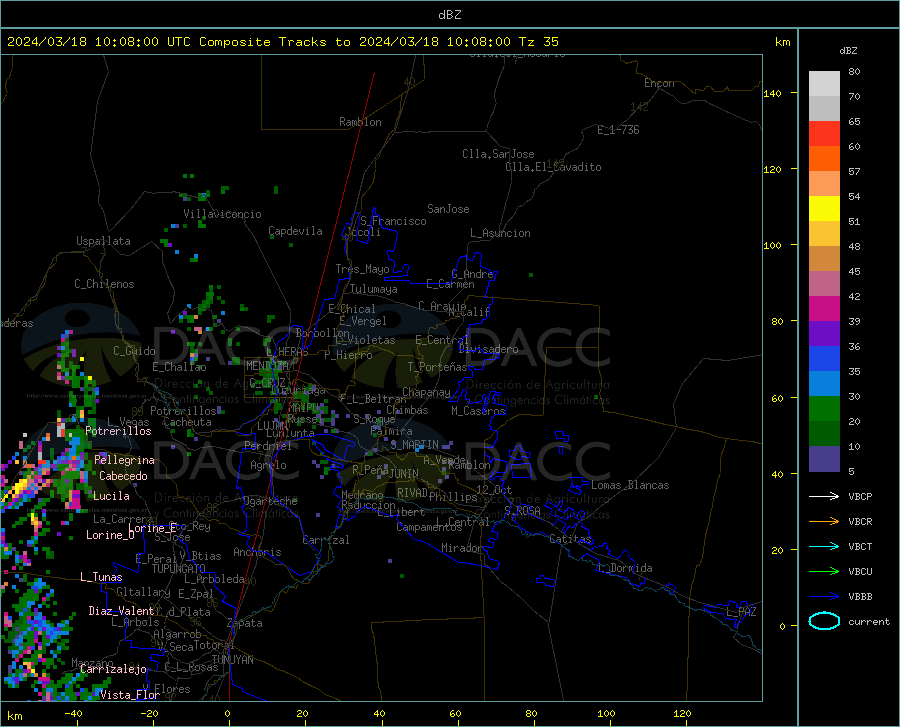Viewport: 900px width, 727px height.
Task: Click the 'Diaz_Valent' map label
Action: coord(121,611)
